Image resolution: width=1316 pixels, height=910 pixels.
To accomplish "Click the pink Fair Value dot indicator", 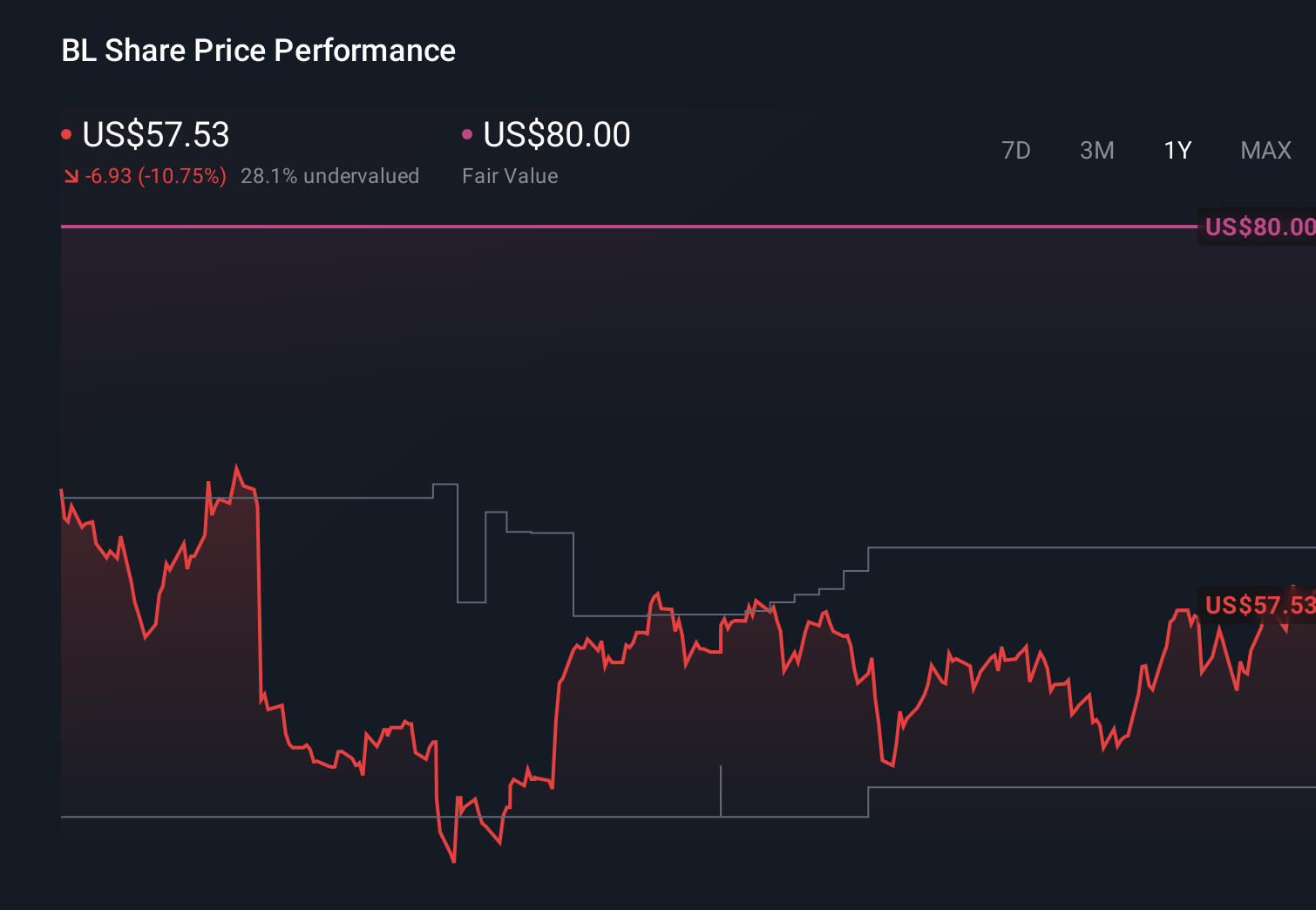I will point(469,133).
